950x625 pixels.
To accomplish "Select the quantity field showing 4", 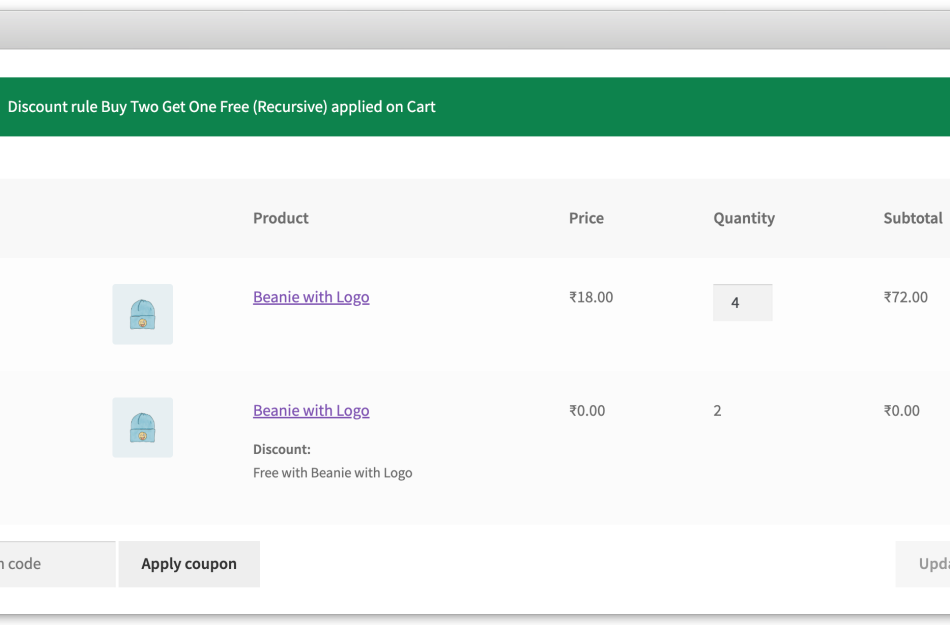I will click(742, 302).
